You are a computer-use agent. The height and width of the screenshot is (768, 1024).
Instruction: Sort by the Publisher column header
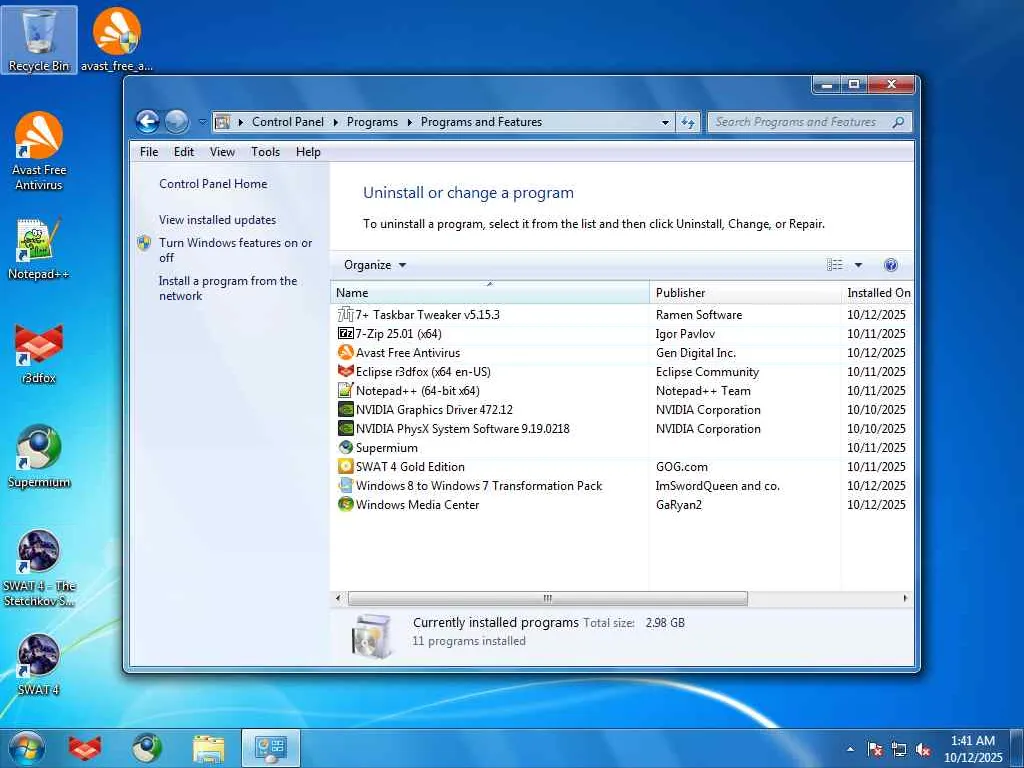coord(745,293)
